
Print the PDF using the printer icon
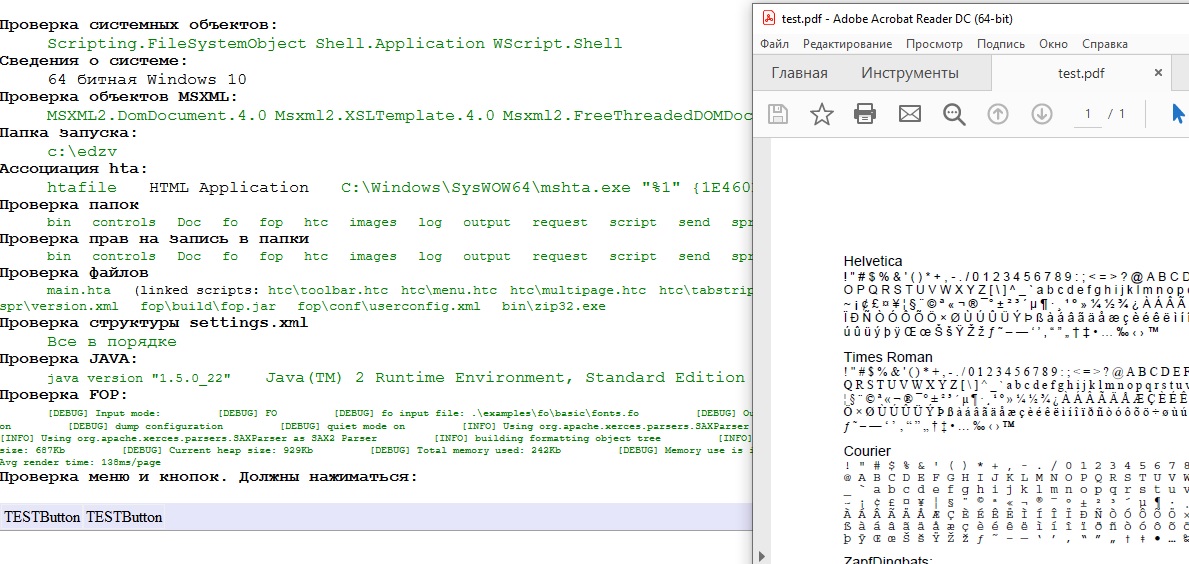coord(865,114)
